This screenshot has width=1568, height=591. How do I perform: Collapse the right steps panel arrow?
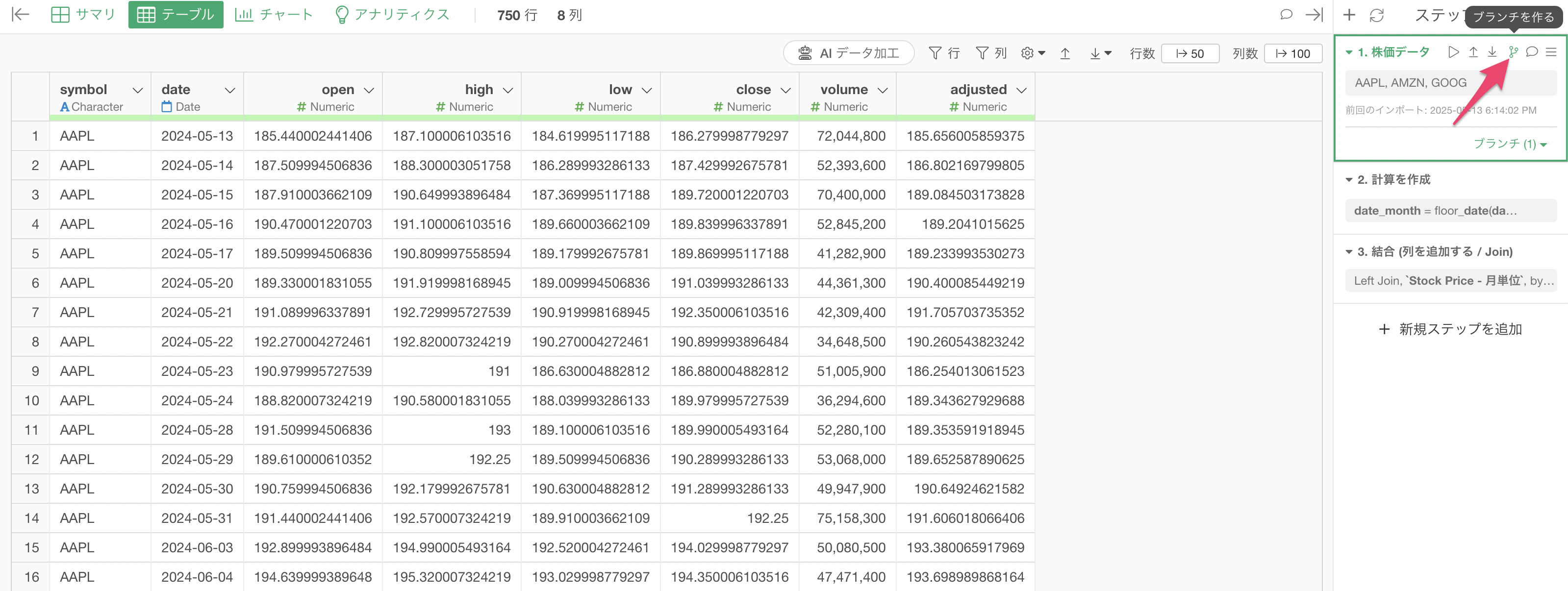(x=1314, y=15)
